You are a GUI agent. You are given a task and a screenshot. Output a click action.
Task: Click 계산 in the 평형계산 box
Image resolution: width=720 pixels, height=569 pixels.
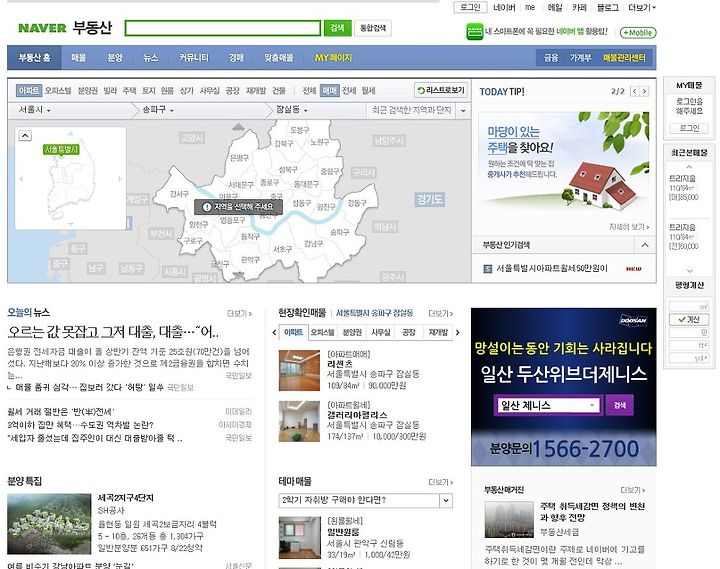(689, 319)
